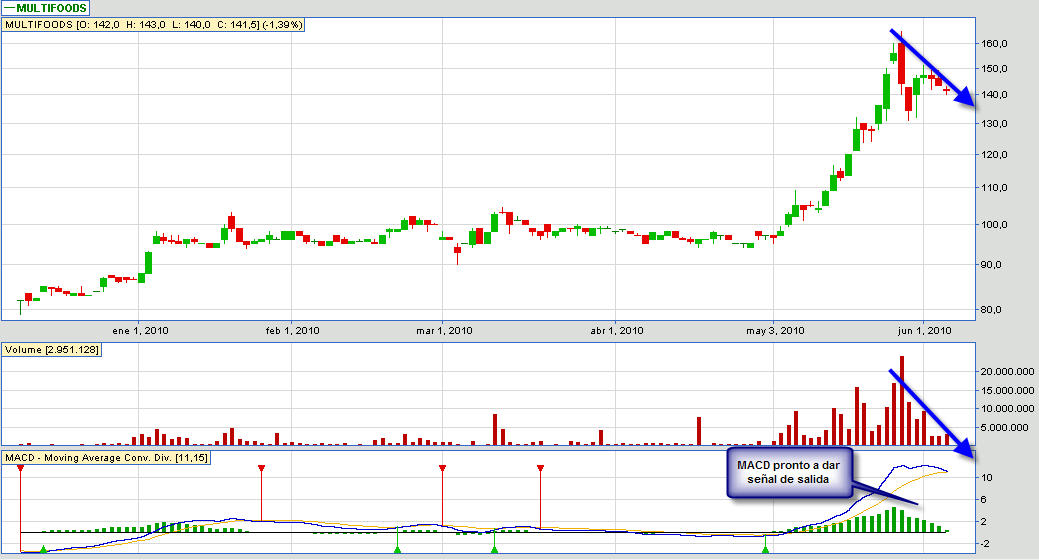This screenshot has height=560, width=1039.
Task: Click the blue trend arrow on price chart
Action: point(934,67)
